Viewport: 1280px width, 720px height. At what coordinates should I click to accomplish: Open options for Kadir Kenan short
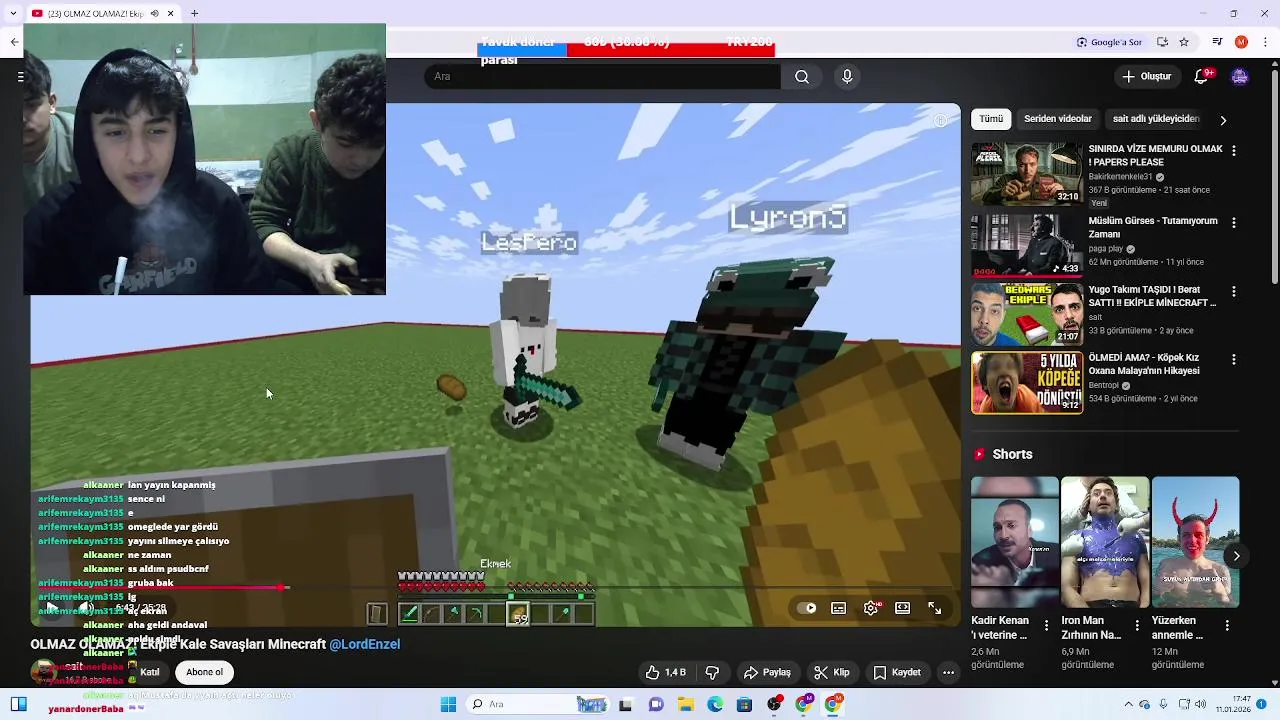(x=1047, y=625)
